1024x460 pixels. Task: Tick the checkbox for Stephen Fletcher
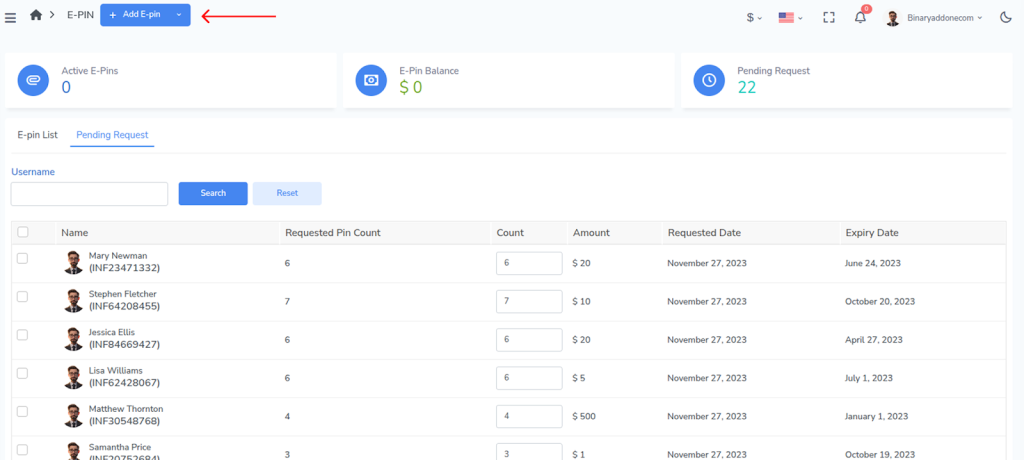coord(23,297)
